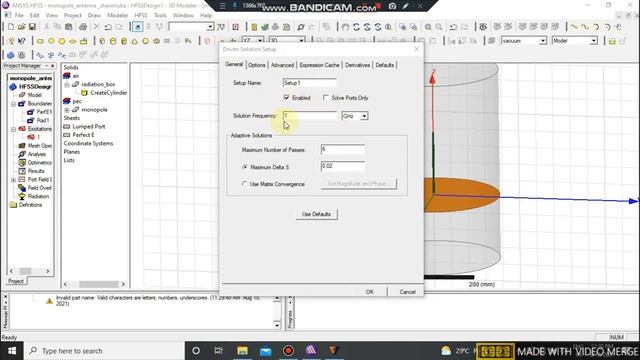The width and height of the screenshot is (640, 360).
Task: Open the Modeler menu
Action: tap(118, 16)
